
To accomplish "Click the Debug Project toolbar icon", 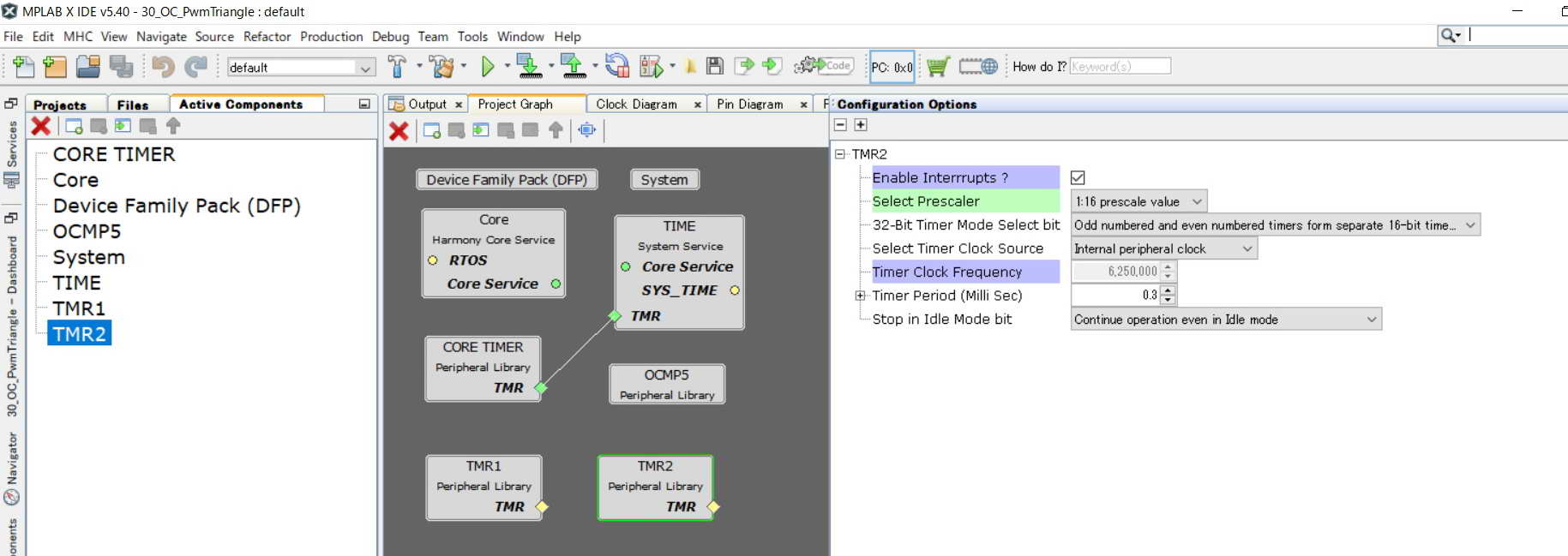I will pos(652,66).
